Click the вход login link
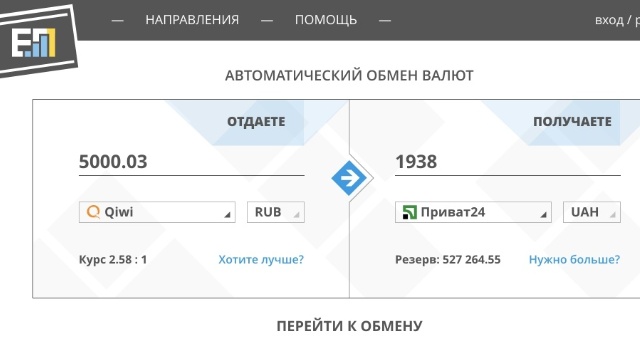The image size is (640, 360). click(x=609, y=20)
